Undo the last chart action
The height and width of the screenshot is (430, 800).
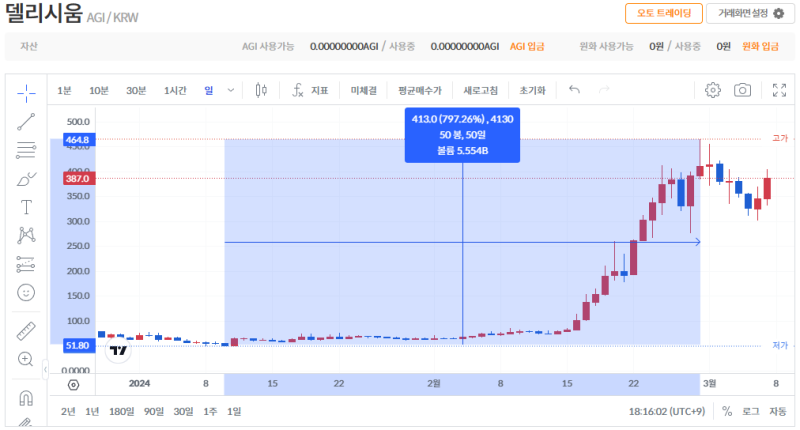pyautogui.click(x=574, y=90)
